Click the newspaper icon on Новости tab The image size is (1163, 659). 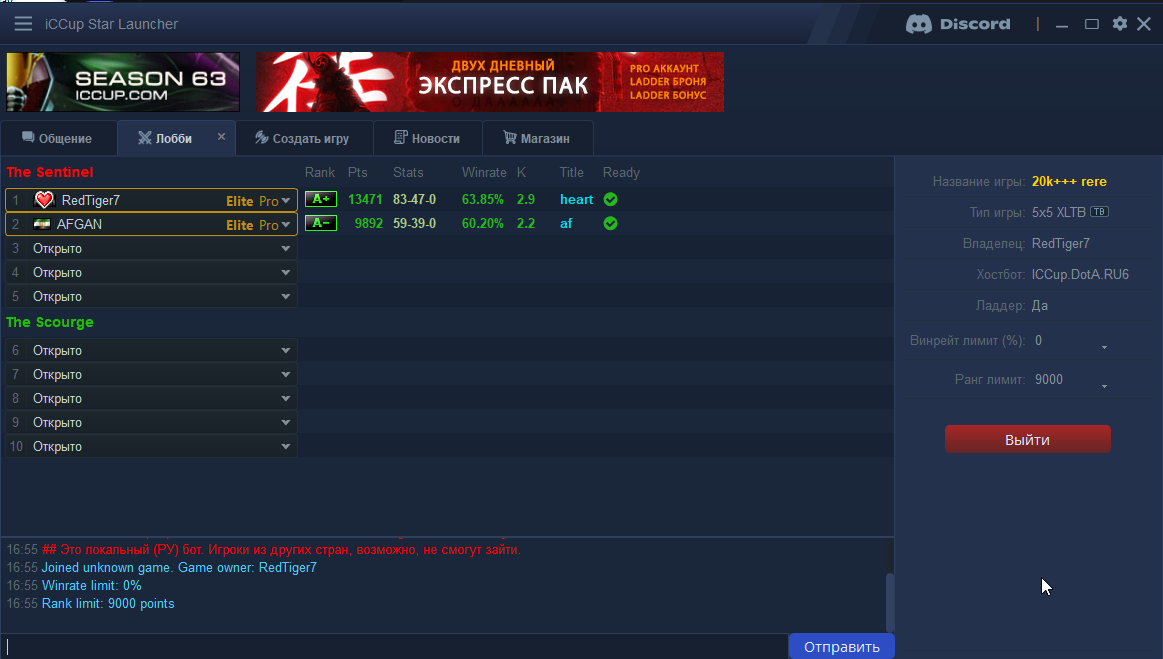coord(401,137)
